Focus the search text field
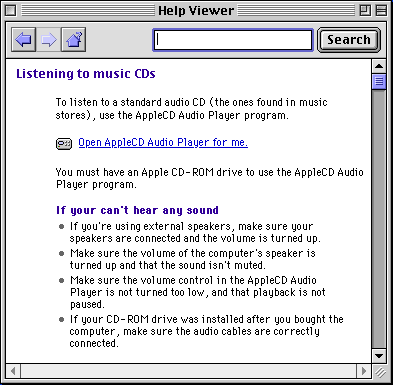This screenshot has height=385, width=393. [x=233, y=40]
